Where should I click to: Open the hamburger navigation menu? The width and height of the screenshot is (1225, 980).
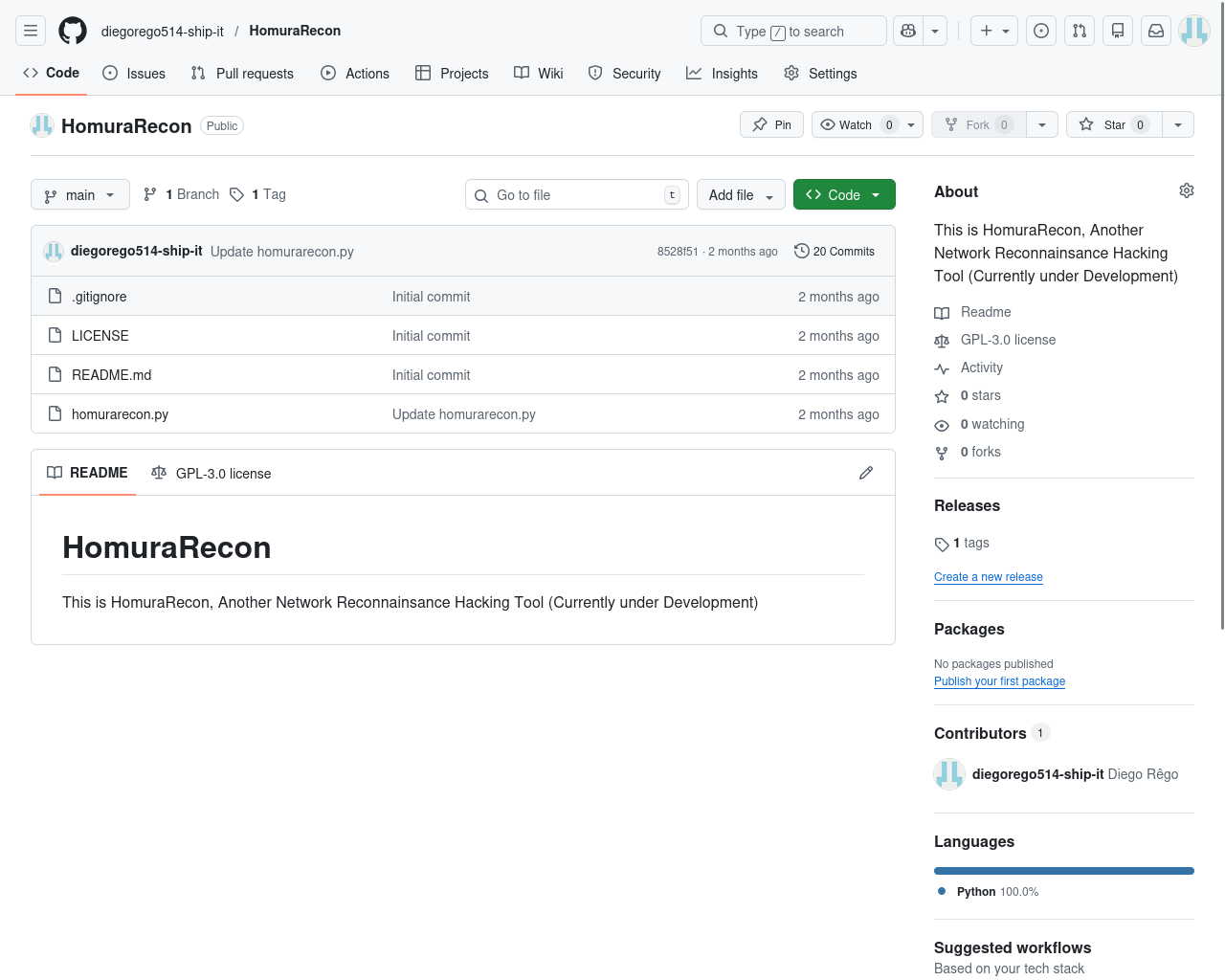tap(31, 31)
